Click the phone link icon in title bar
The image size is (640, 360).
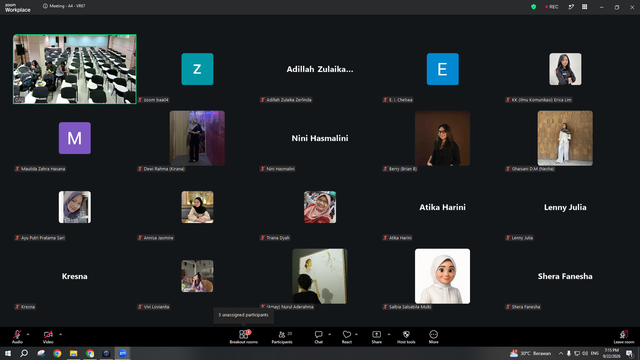click(571, 7)
